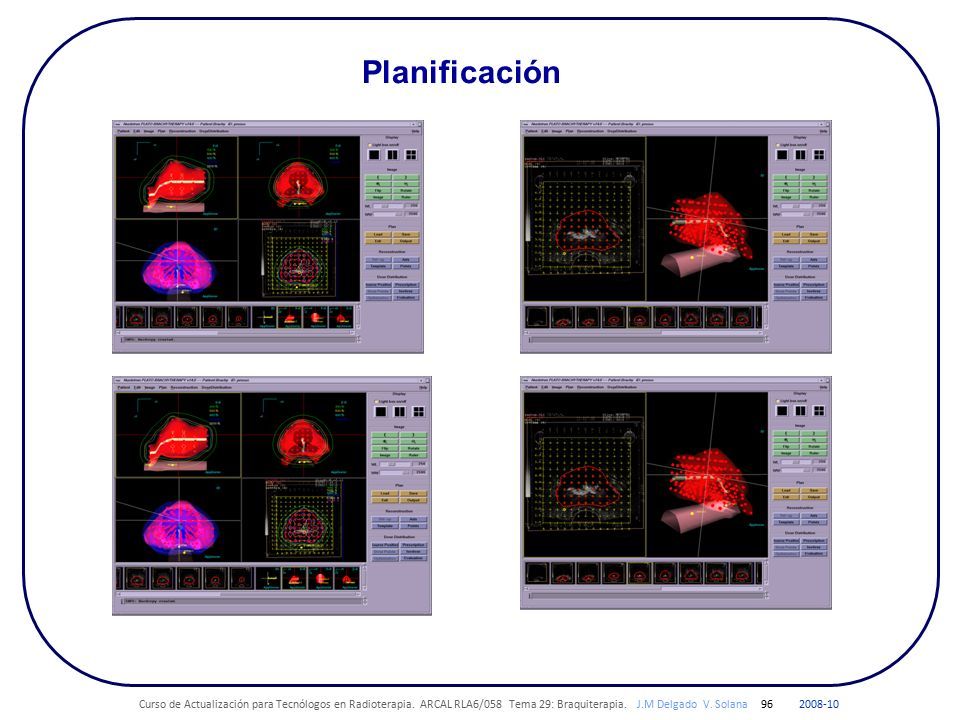Screen dimensions: 960x720
Task: Select two-pane layout icon in upper-right PLATO window
Action: click(x=800, y=155)
